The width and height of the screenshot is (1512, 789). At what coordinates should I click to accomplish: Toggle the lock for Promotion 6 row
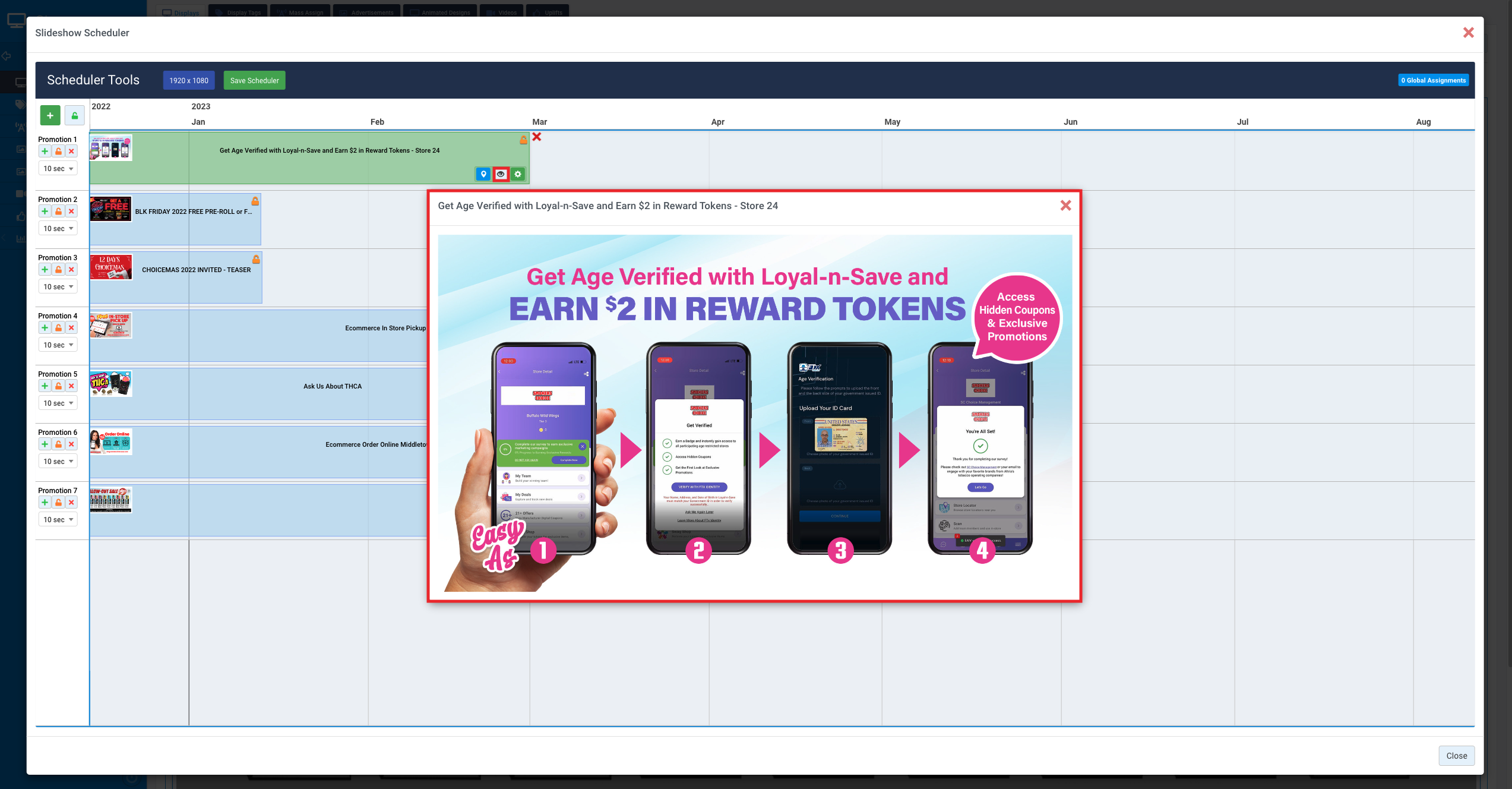(x=58, y=444)
